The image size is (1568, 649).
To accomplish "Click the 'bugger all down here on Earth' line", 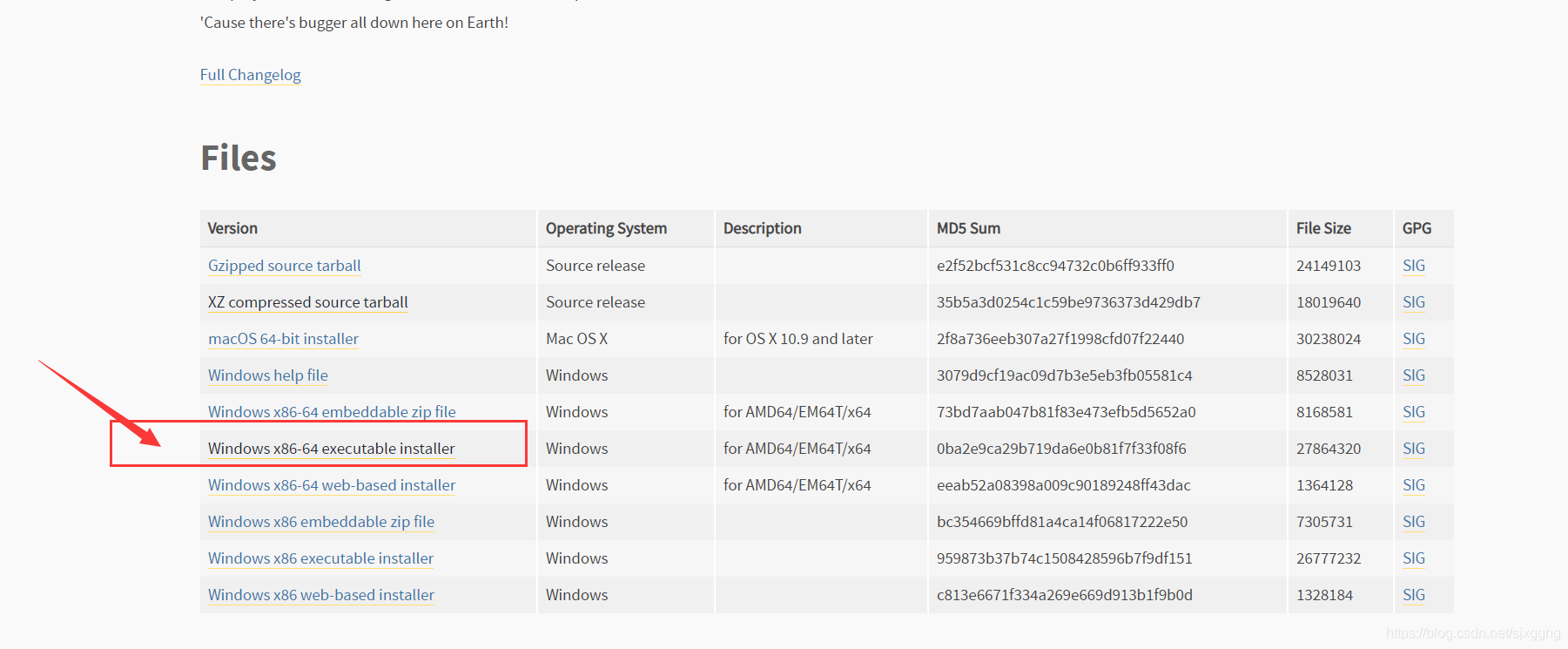I will coord(354,23).
